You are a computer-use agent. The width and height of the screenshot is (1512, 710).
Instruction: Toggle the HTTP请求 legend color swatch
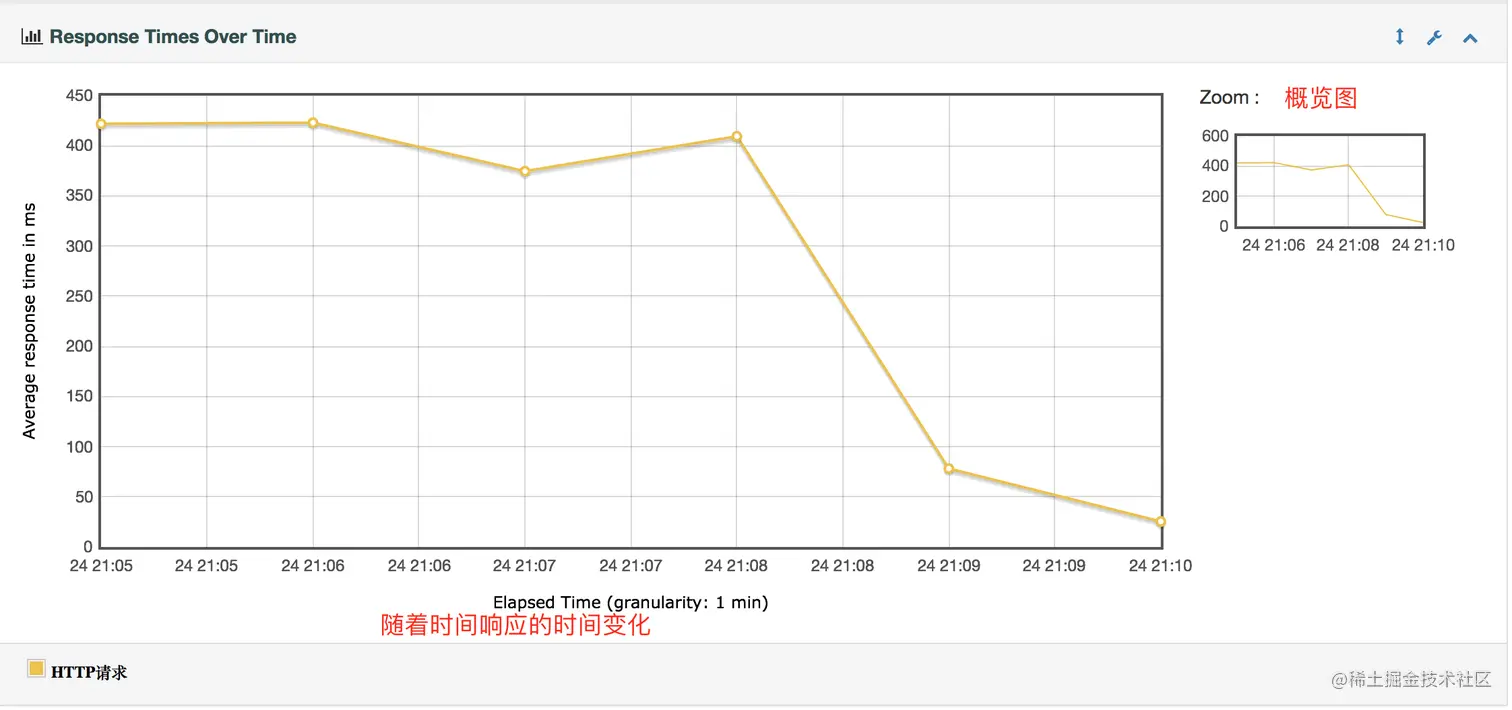[36, 669]
